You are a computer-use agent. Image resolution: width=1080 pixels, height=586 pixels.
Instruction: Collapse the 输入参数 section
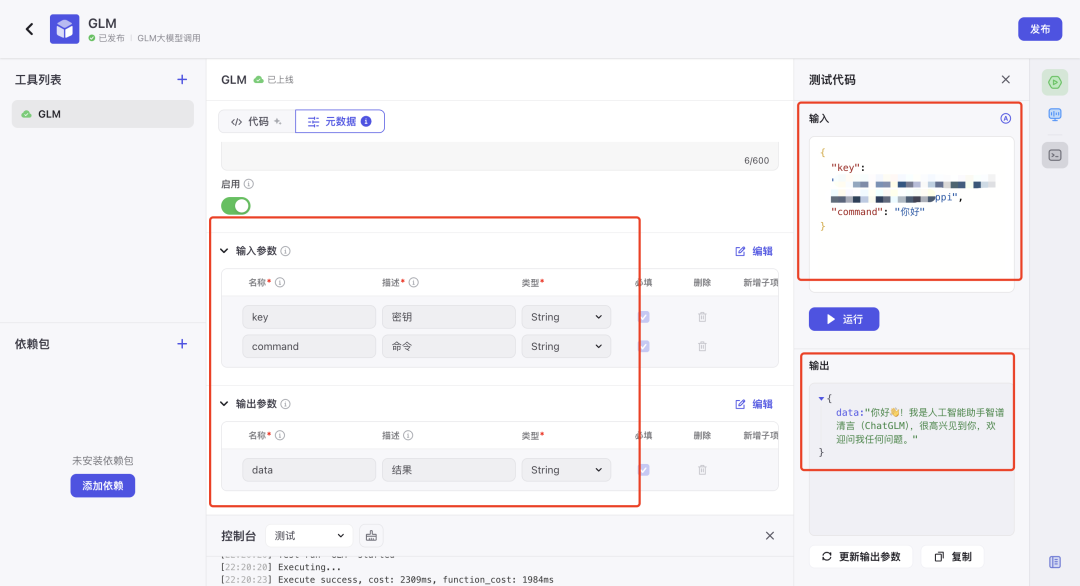point(224,251)
